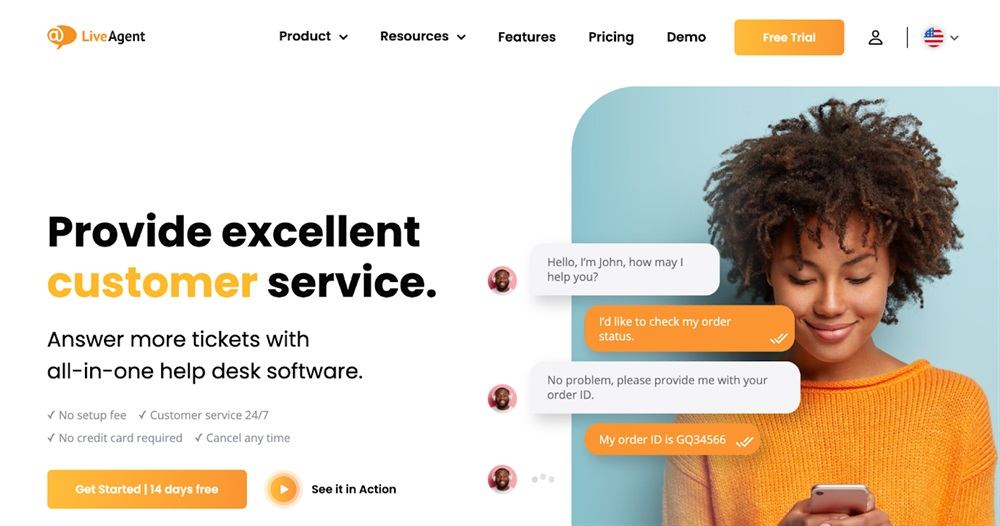The width and height of the screenshot is (1000, 526).
Task: Click the See it in Action link
Action: 353,489
